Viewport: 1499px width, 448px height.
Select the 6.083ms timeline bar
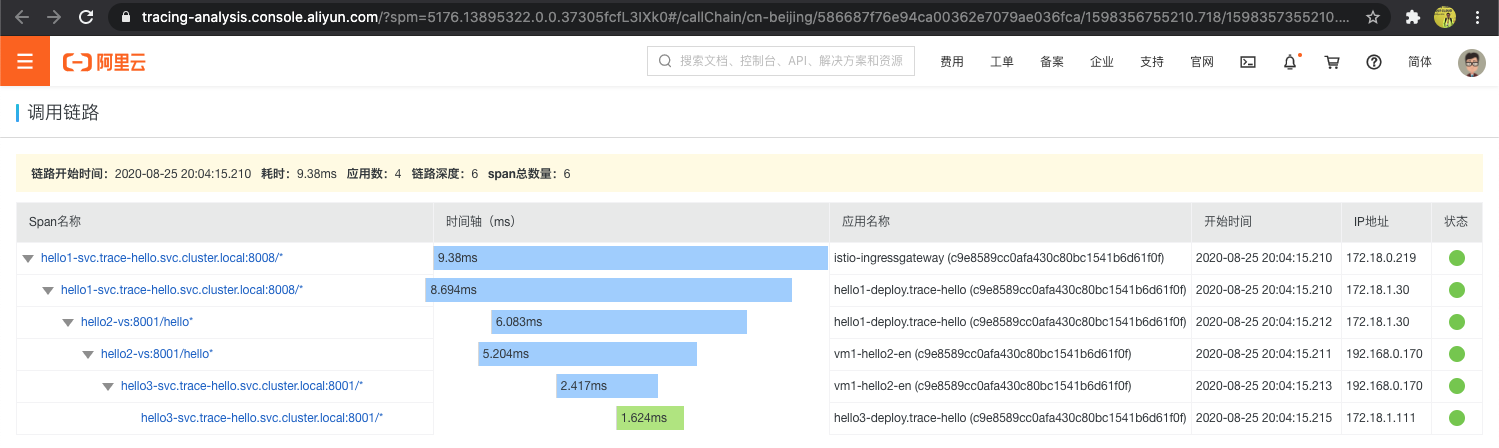click(x=619, y=322)
